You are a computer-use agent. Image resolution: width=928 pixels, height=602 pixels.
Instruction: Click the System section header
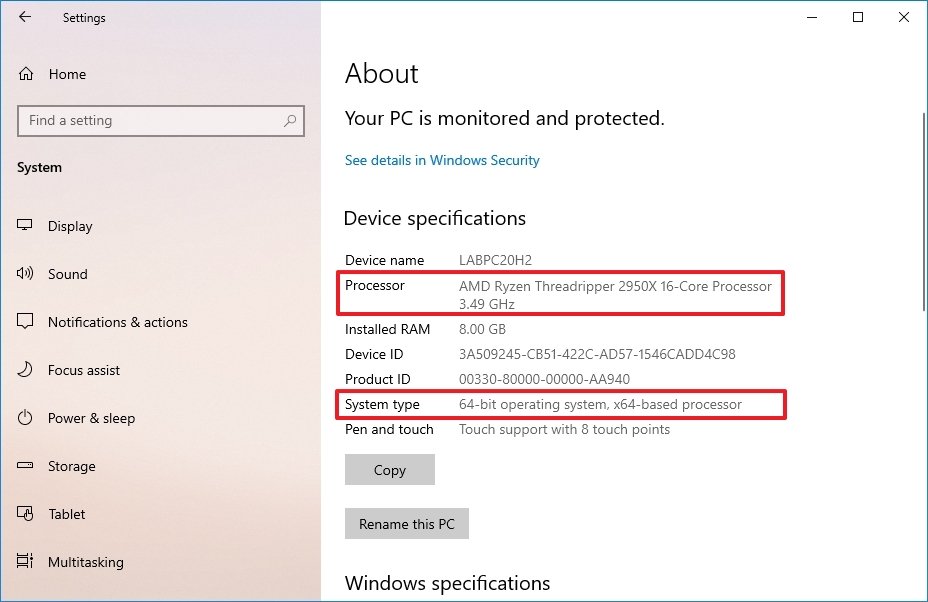[39, 167]
